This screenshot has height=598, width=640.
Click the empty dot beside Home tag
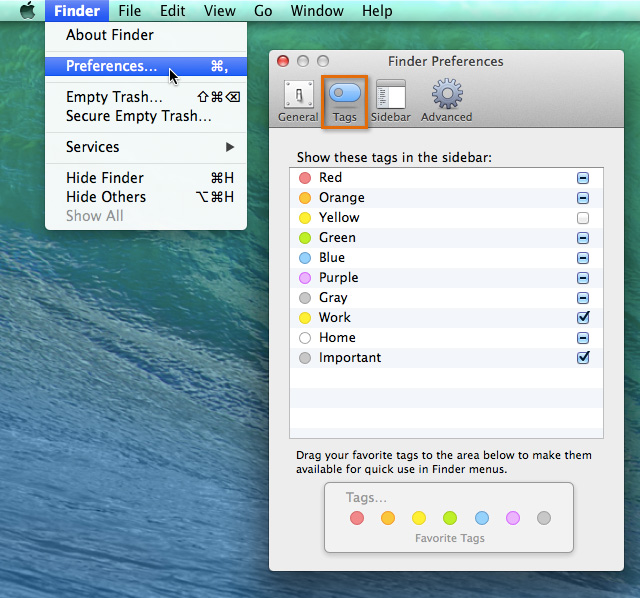[x=305, y=338]
